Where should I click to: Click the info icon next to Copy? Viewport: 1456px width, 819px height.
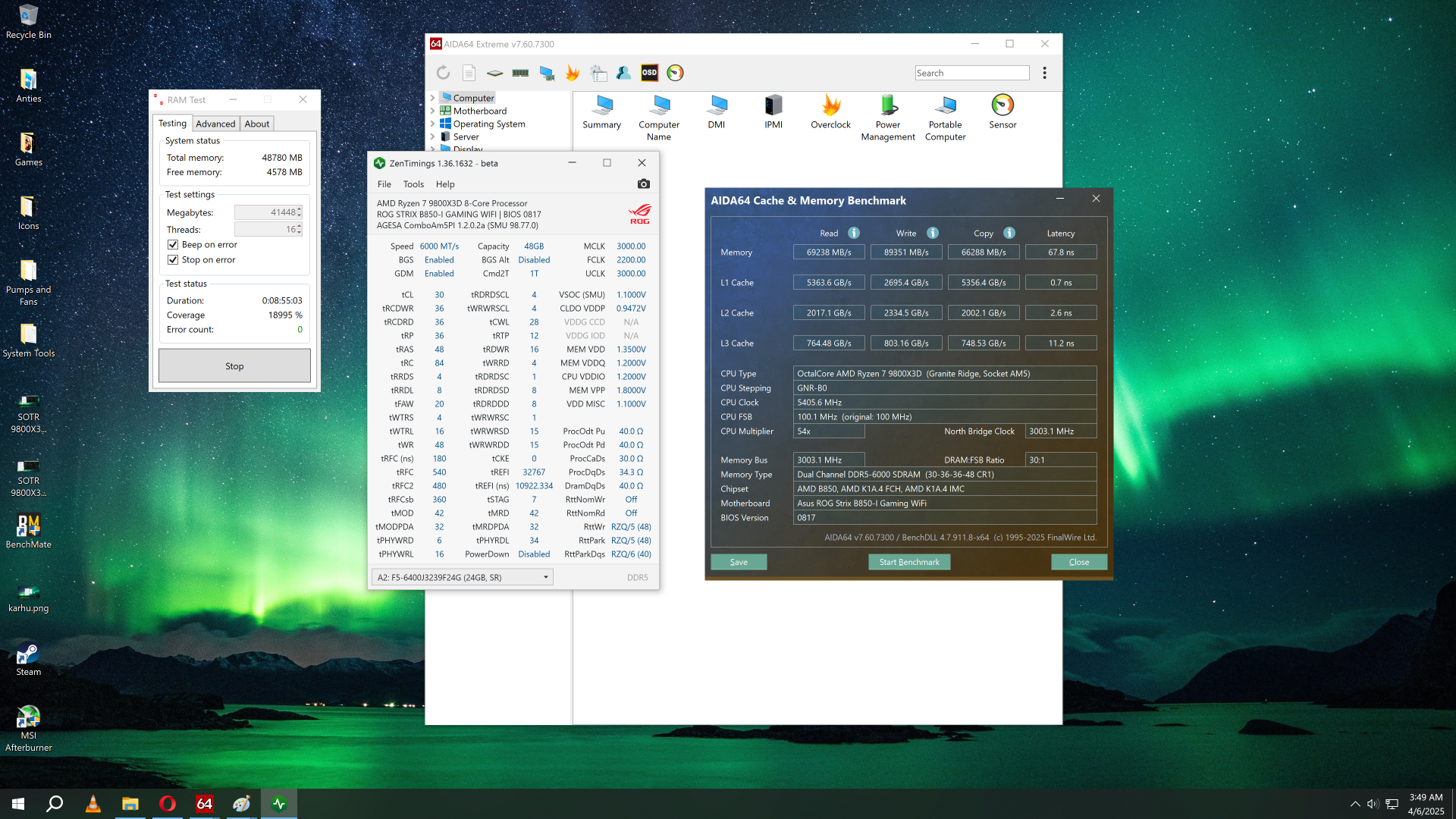tap(1009, 233)
